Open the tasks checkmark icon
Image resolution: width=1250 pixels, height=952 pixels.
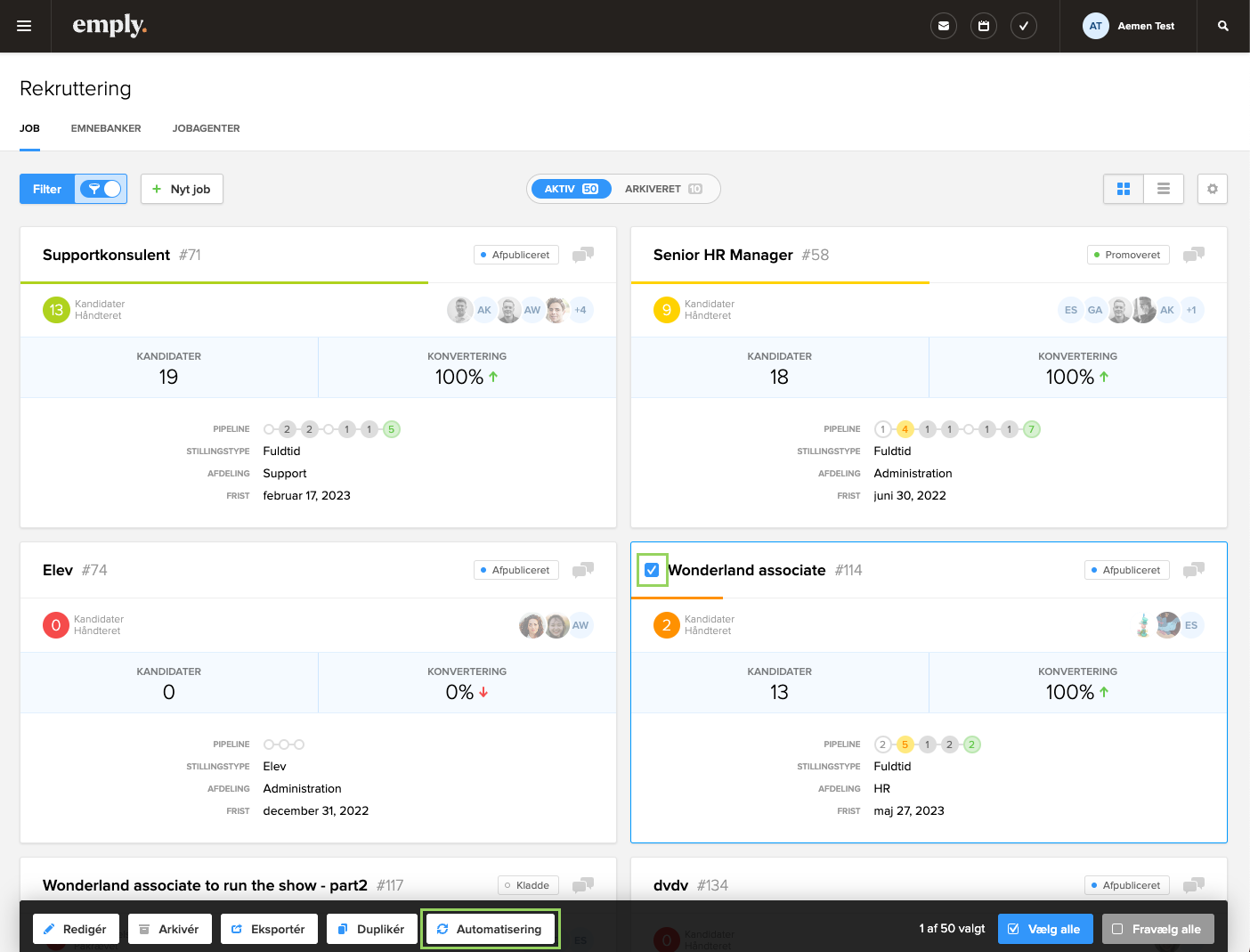click(x=1023, y=26)
